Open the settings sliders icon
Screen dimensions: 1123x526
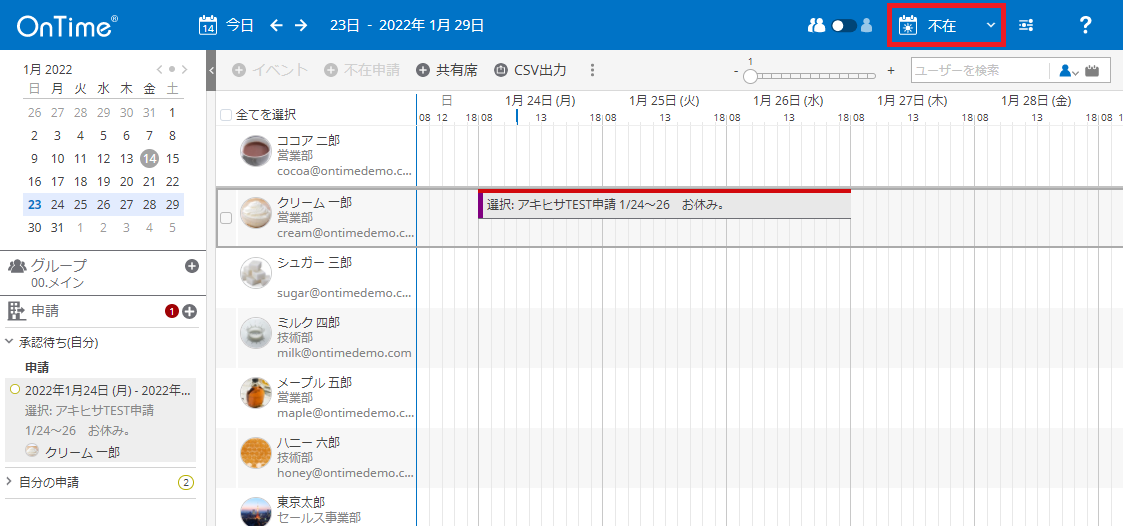click(1026, 26)
